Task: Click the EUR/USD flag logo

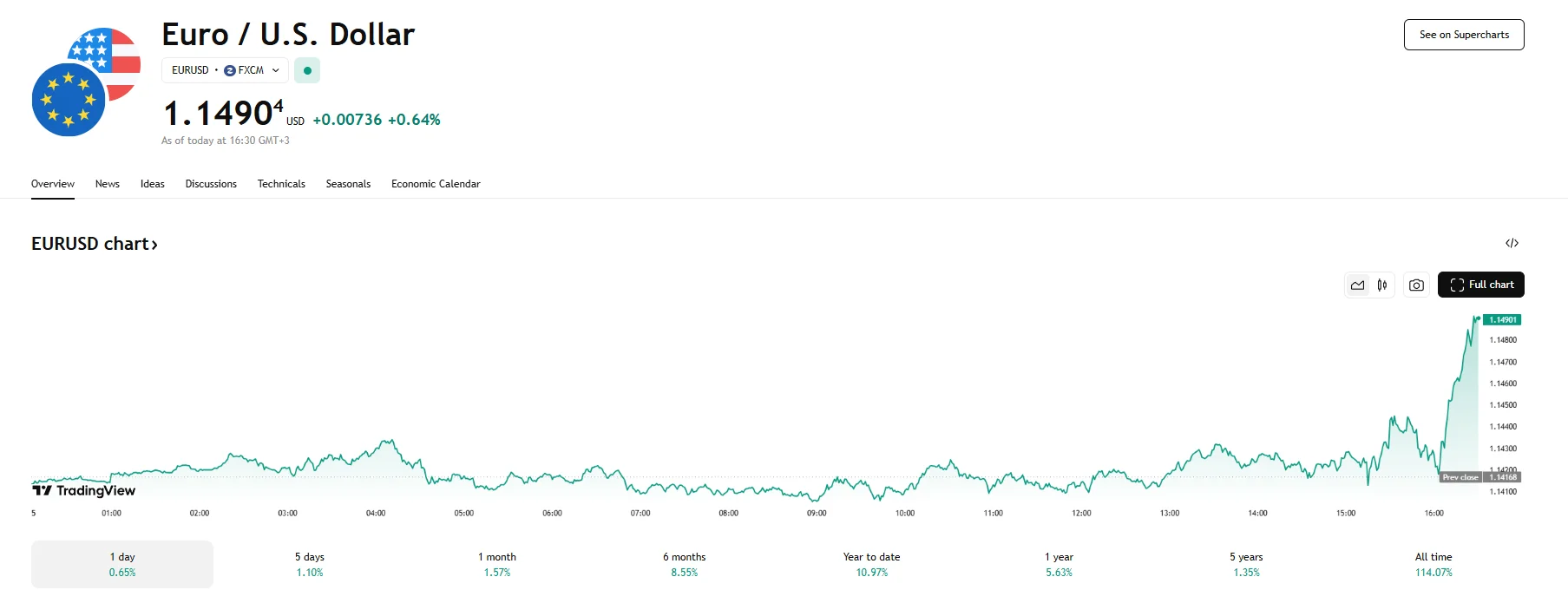Action: [86, 82]
